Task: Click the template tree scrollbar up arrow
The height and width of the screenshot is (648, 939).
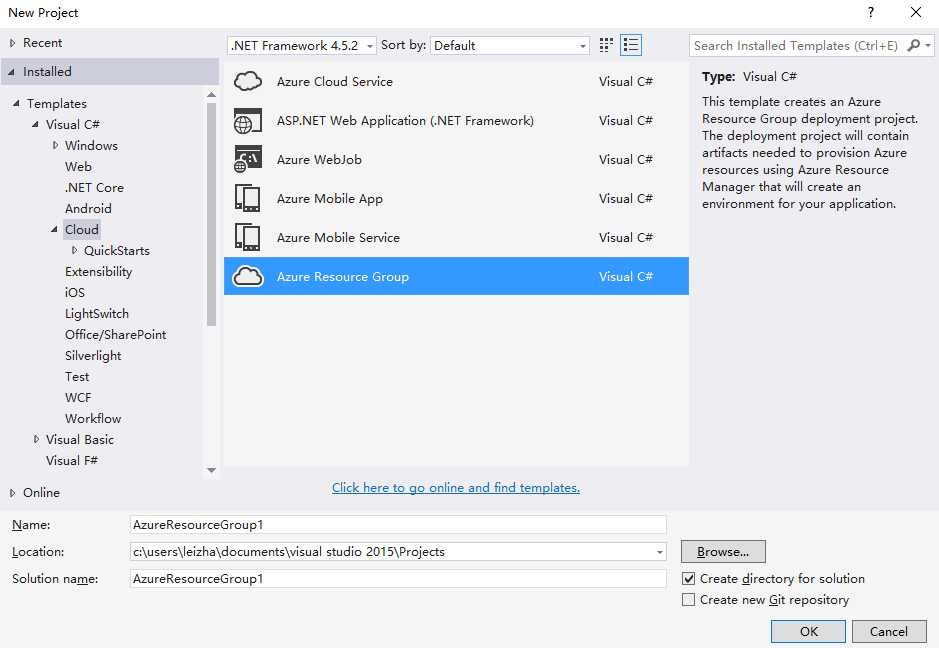Action: click(211, 95)
